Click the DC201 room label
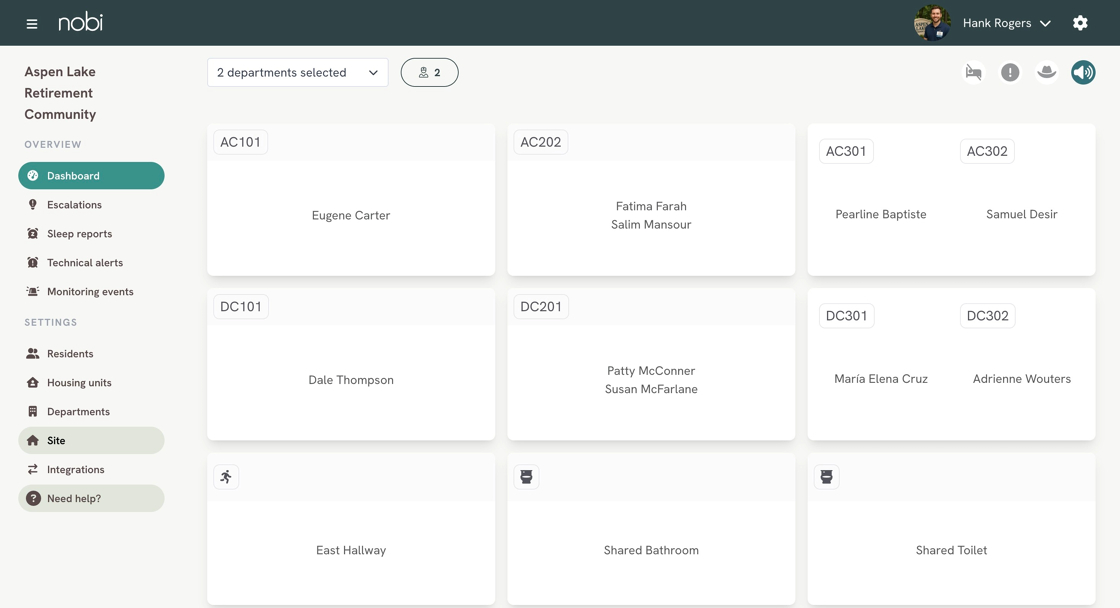This screenshot has width=1120, height=608. coord(541,307)
